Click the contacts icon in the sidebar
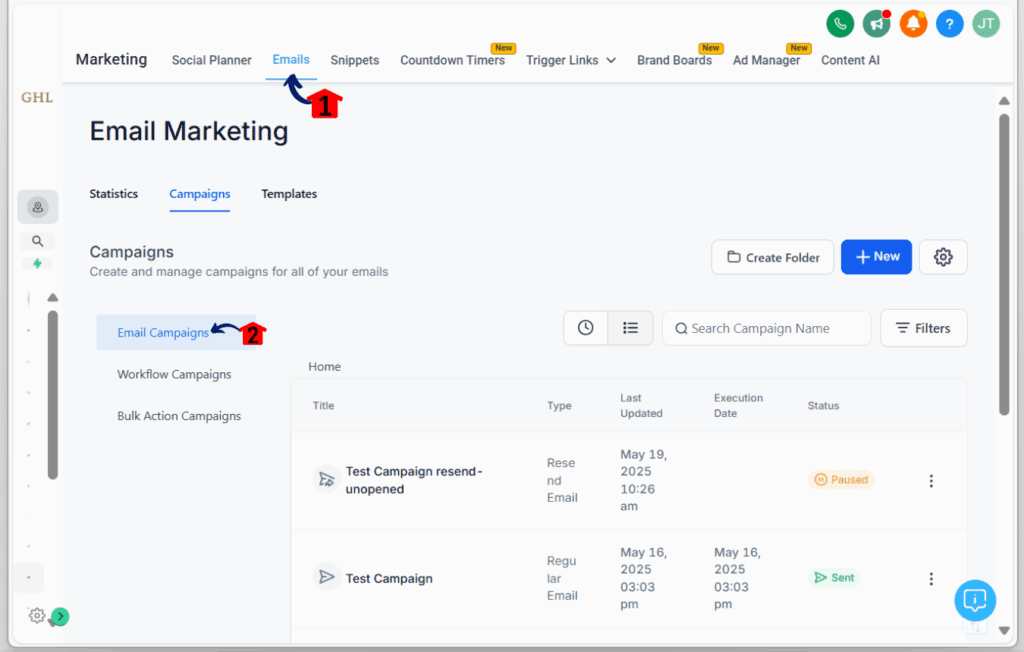The image size is (1024, 652). coord(37,207)
